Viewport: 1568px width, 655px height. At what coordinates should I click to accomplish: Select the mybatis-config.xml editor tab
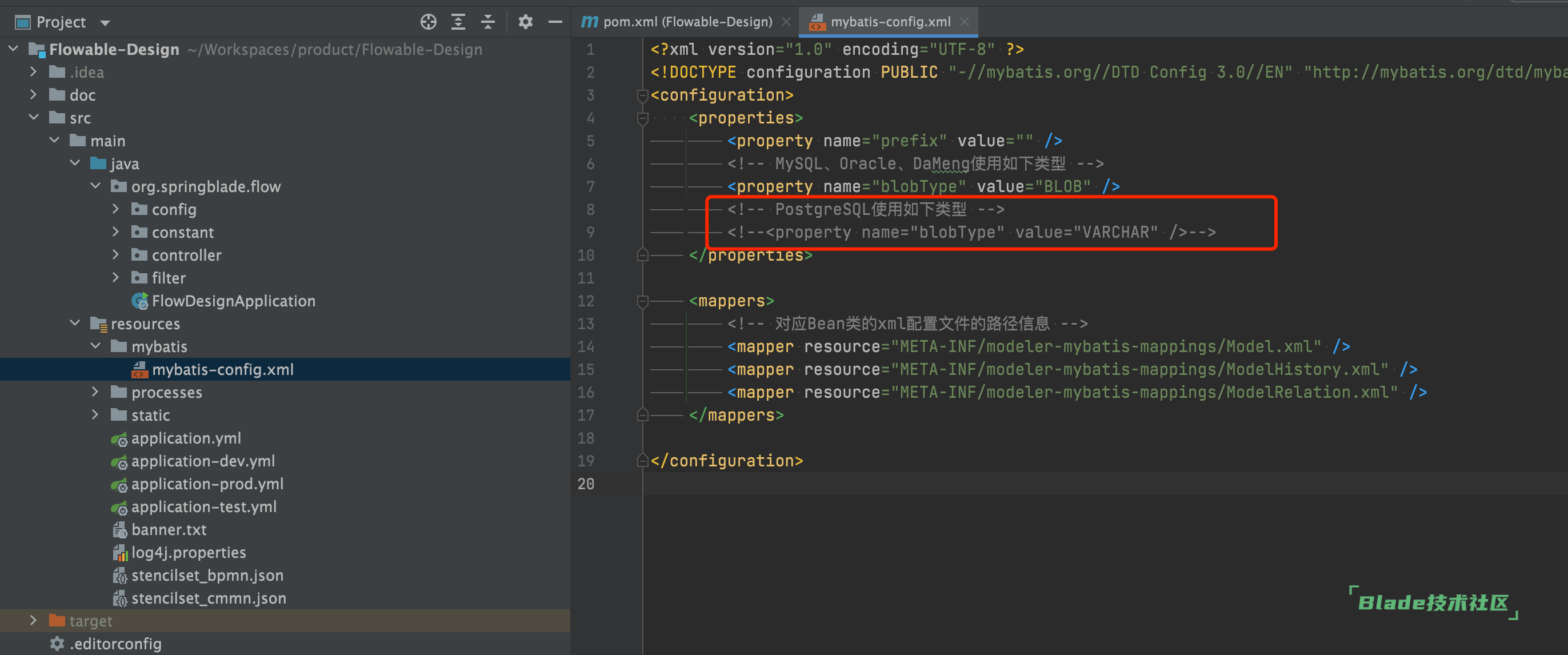click(890, 22)
